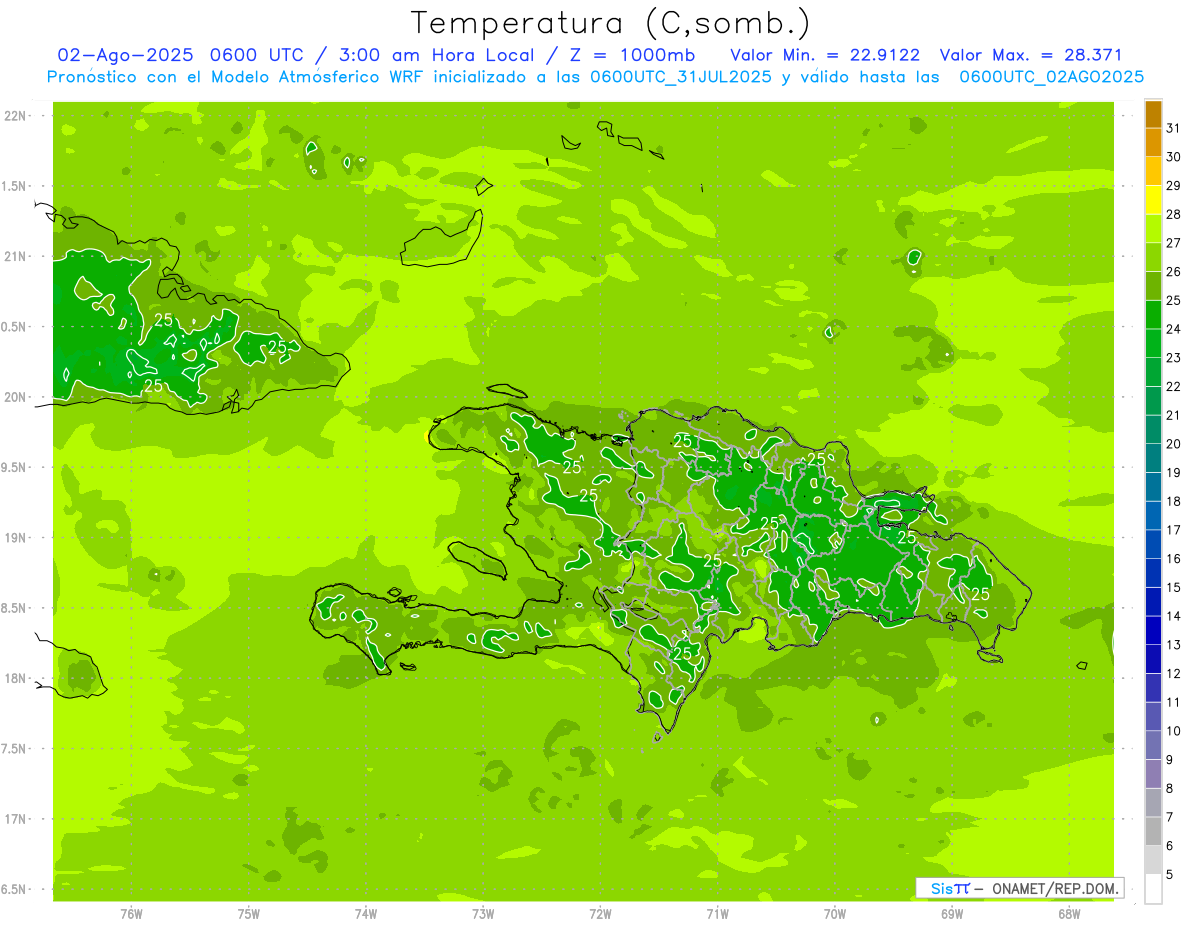Screen dimensions: 1200x927
Task: Click the yellow swatch between legend 28 and 29
Action: coord(1153,200)
